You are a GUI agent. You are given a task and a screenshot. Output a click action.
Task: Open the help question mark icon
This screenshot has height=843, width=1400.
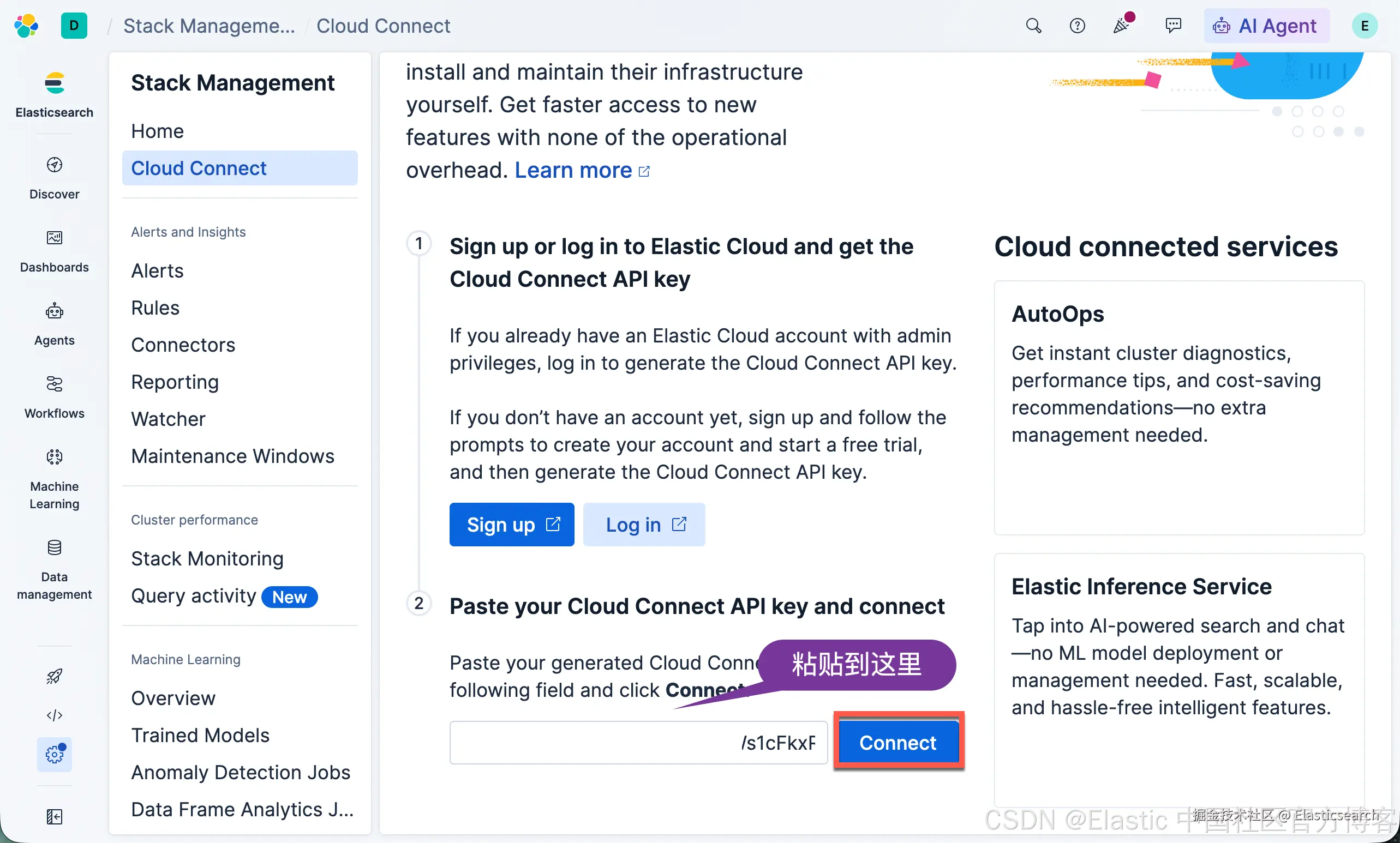coord(1076,26)
